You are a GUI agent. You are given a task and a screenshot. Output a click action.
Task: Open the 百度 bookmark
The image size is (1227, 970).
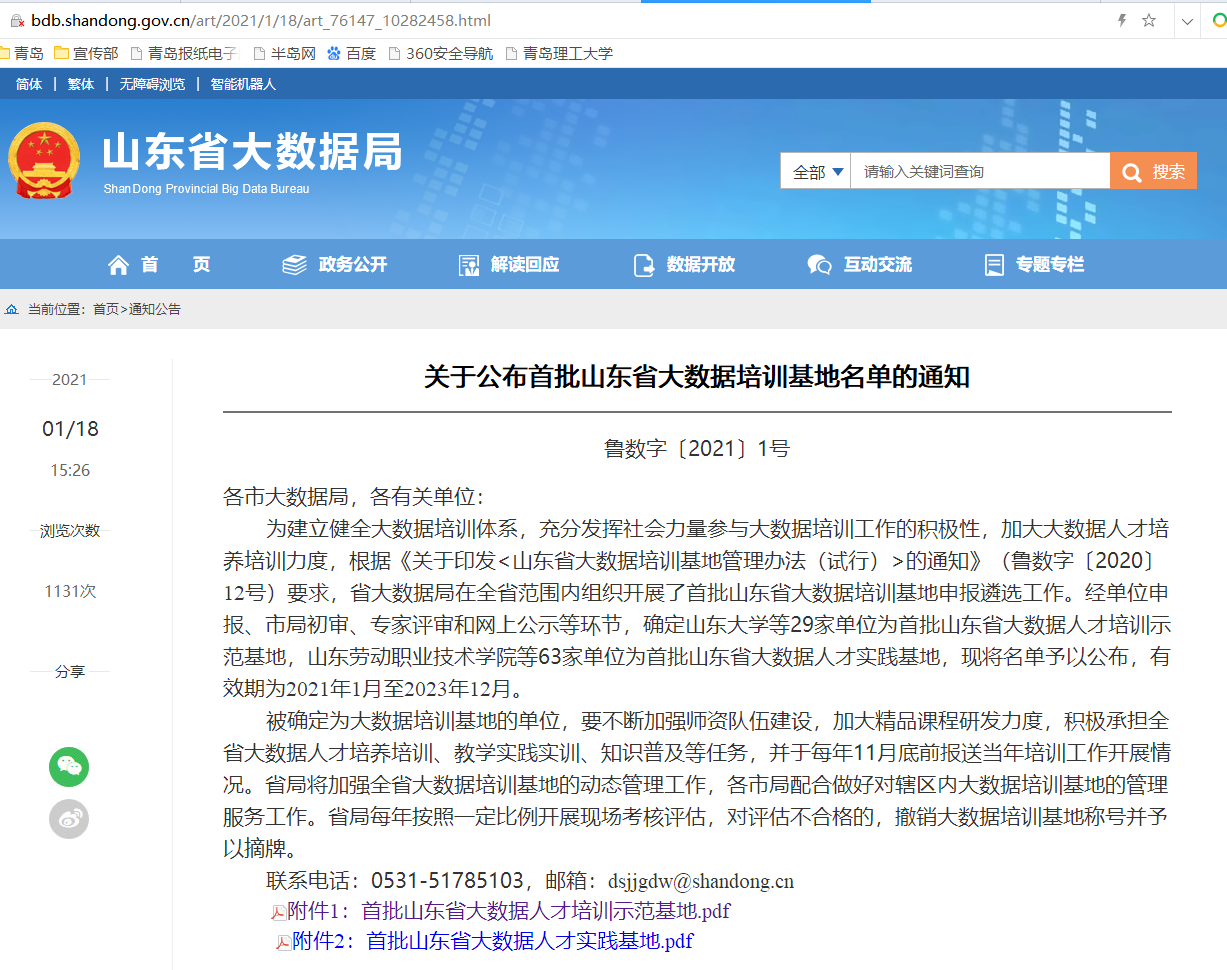click(351, 54)
